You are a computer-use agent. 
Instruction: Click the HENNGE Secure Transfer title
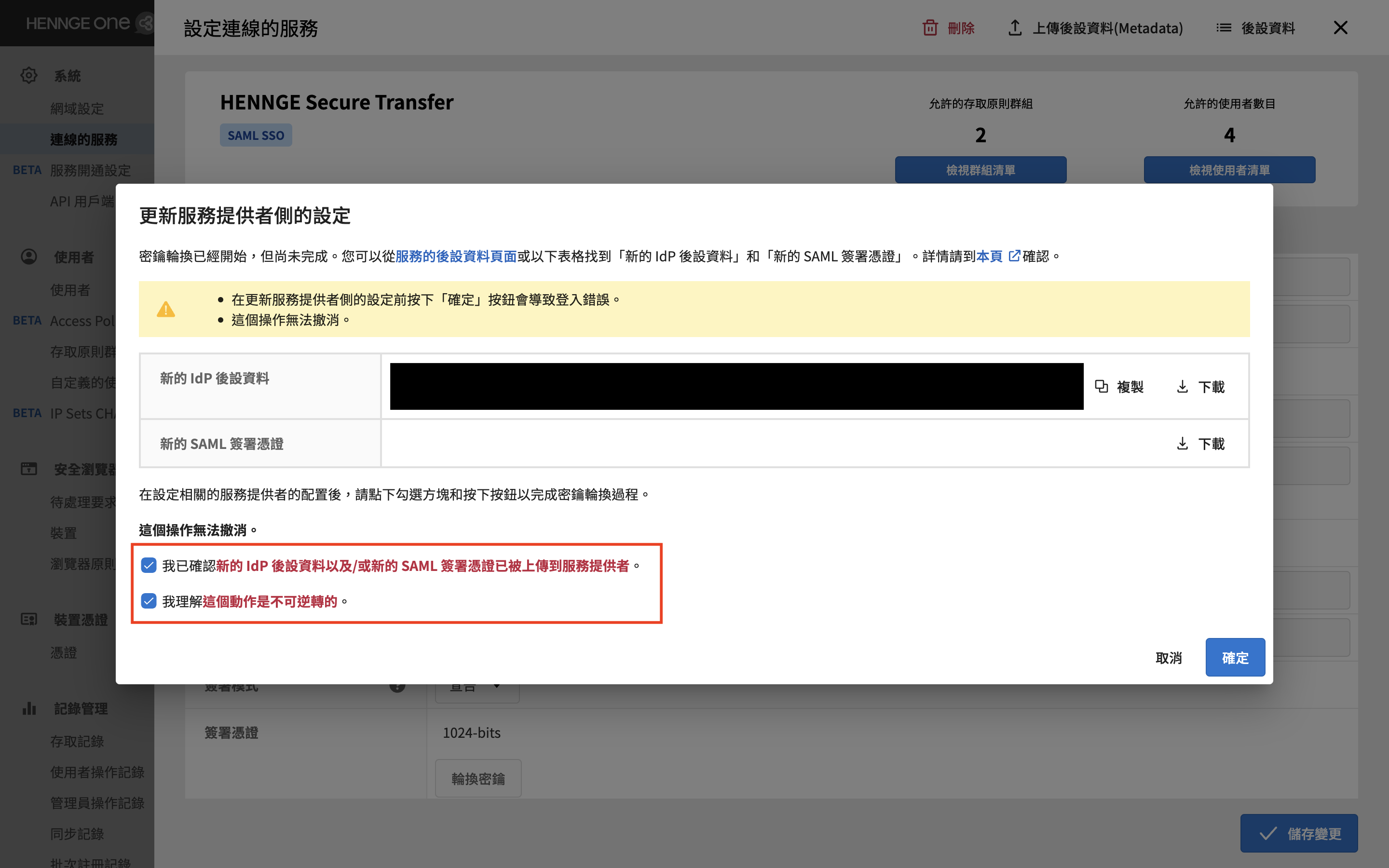click(337, 102)
